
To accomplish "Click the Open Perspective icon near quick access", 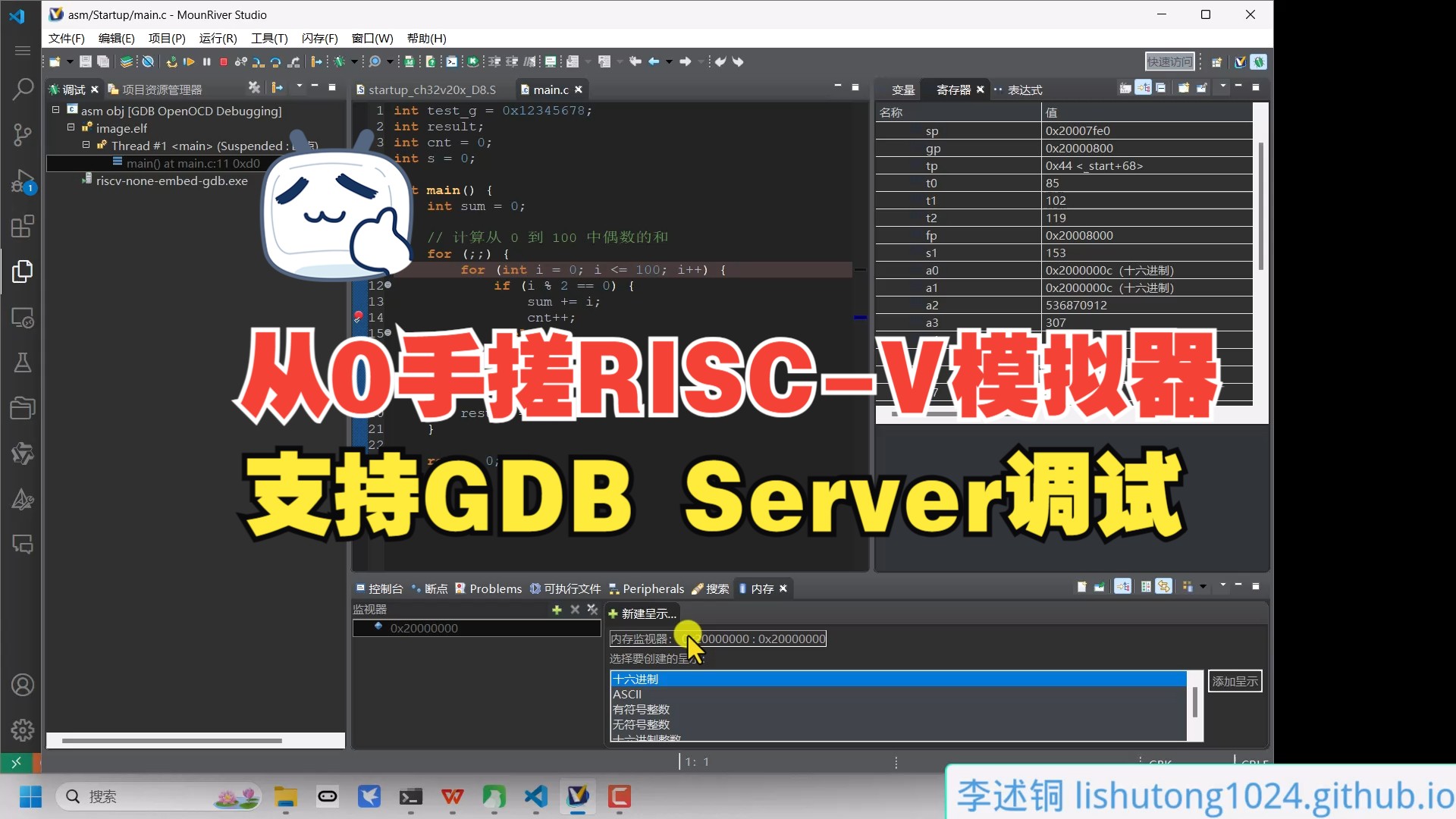I will pyautogui.click(x=1216, y=62).
